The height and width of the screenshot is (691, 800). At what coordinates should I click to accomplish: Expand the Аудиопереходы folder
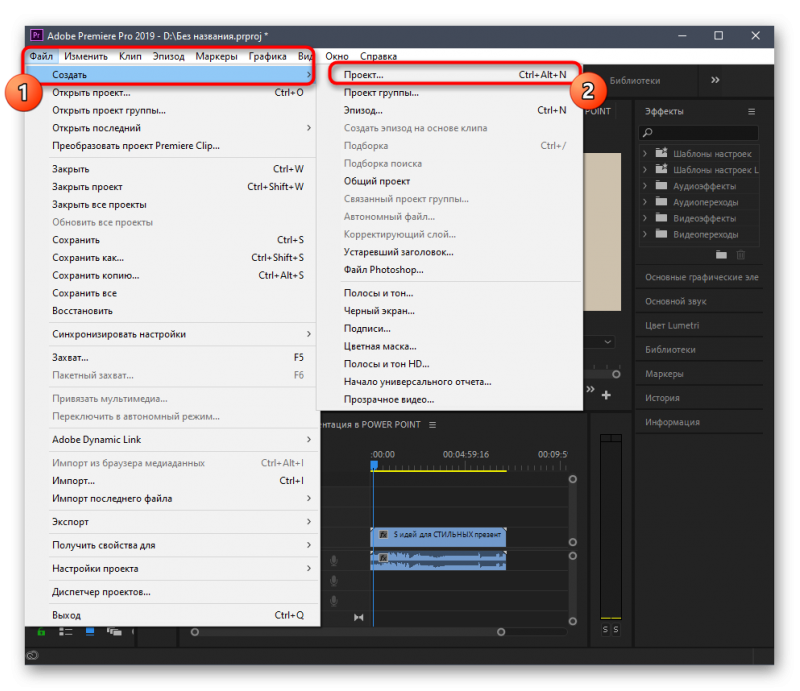point(645,202)
